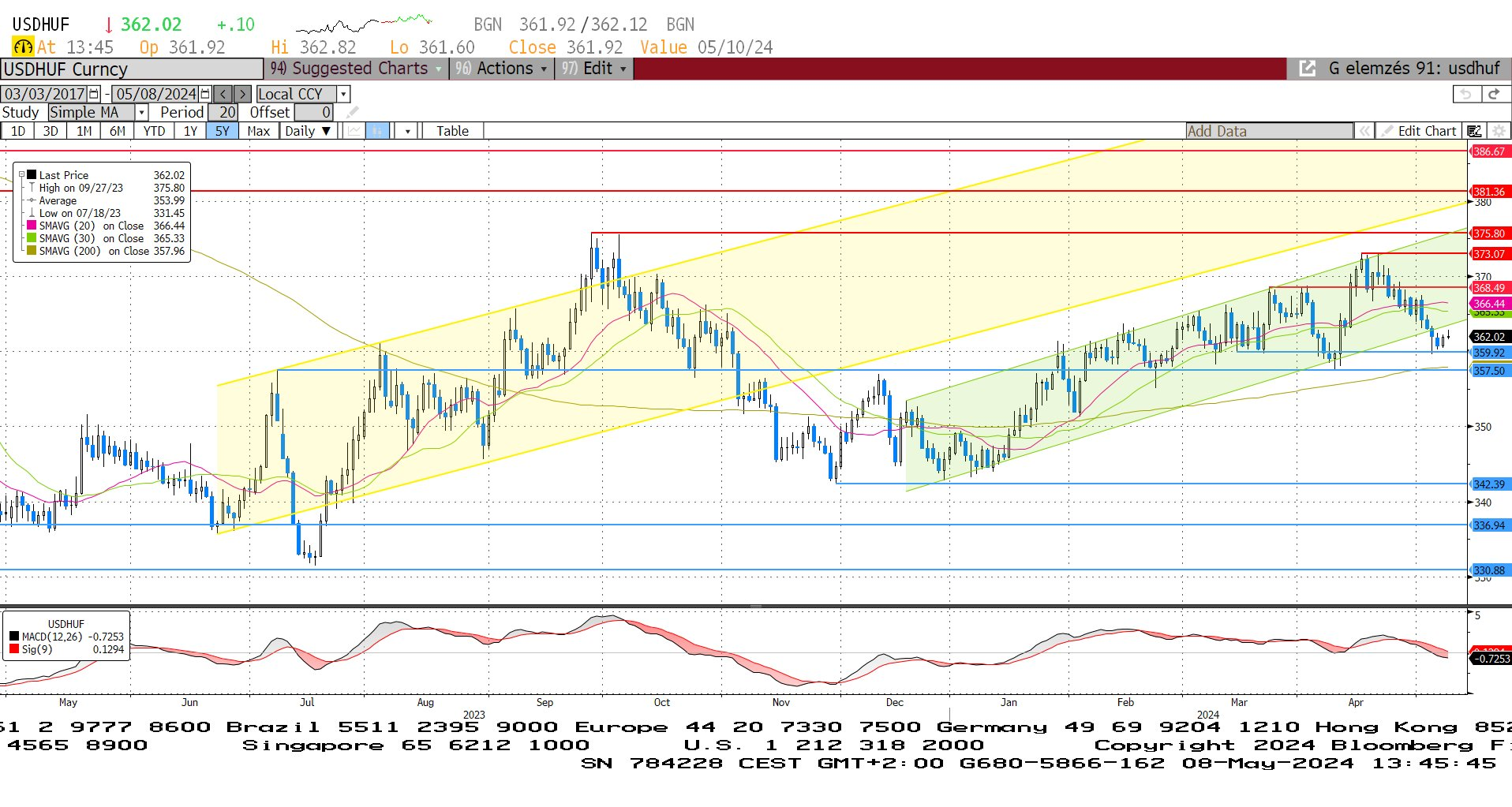Click the 373.07 red level label
Viewport: 1512px width, 807px height.
pos(1490,254)
